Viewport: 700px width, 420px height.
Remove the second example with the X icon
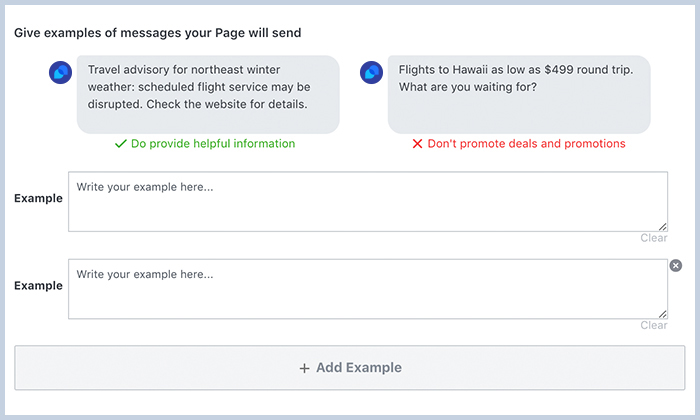click(x=676, y=266)
